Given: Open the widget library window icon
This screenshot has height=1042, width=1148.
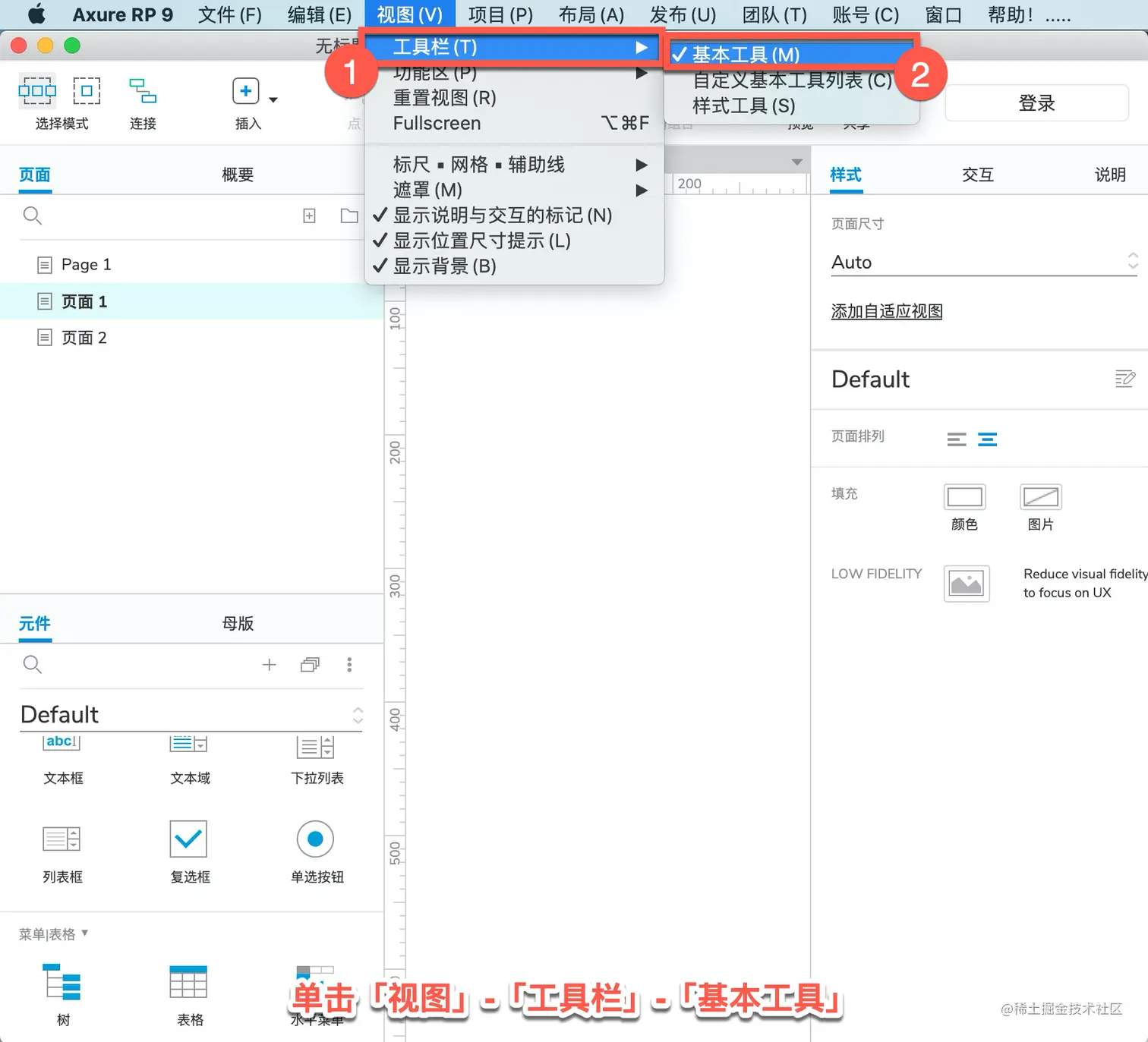Looking at the screenshot, I should pos(310,665).
